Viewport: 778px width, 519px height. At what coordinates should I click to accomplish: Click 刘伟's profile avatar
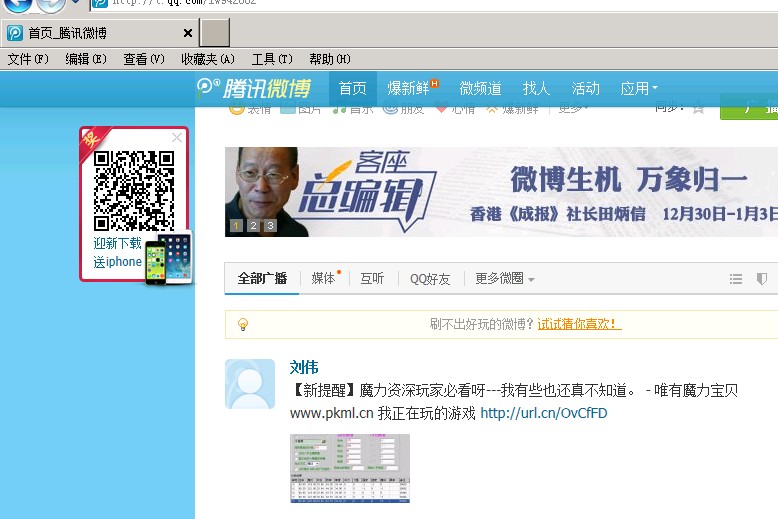tap(250, 384)
